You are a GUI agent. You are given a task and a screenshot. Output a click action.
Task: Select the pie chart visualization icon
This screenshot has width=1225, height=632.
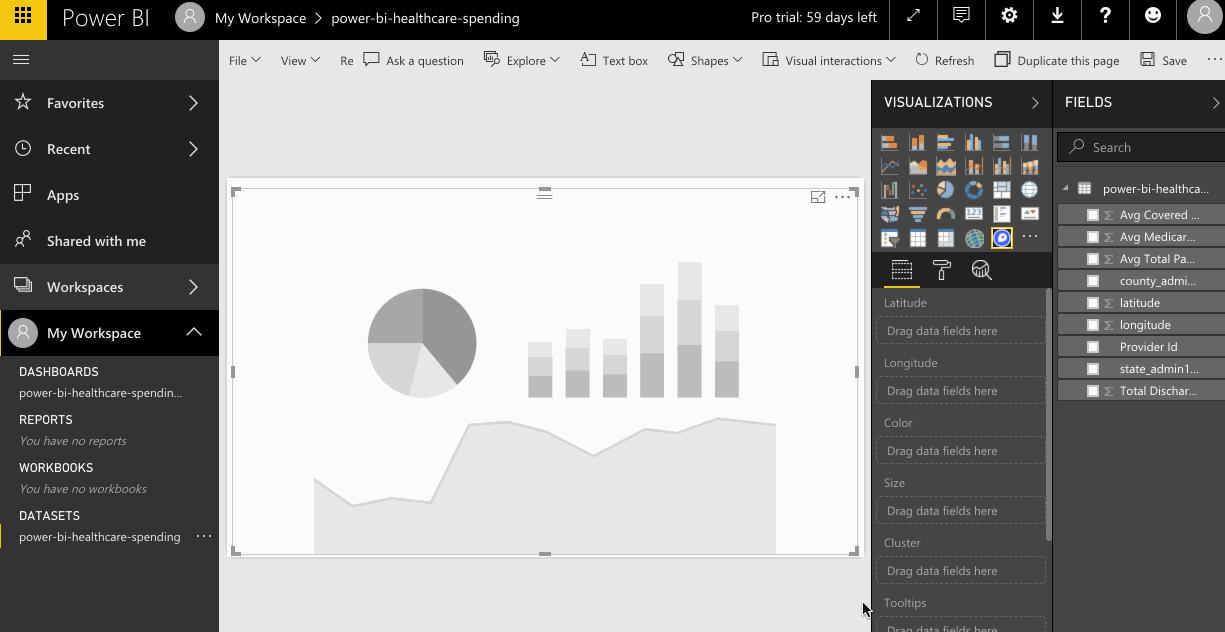click(946, 189)
